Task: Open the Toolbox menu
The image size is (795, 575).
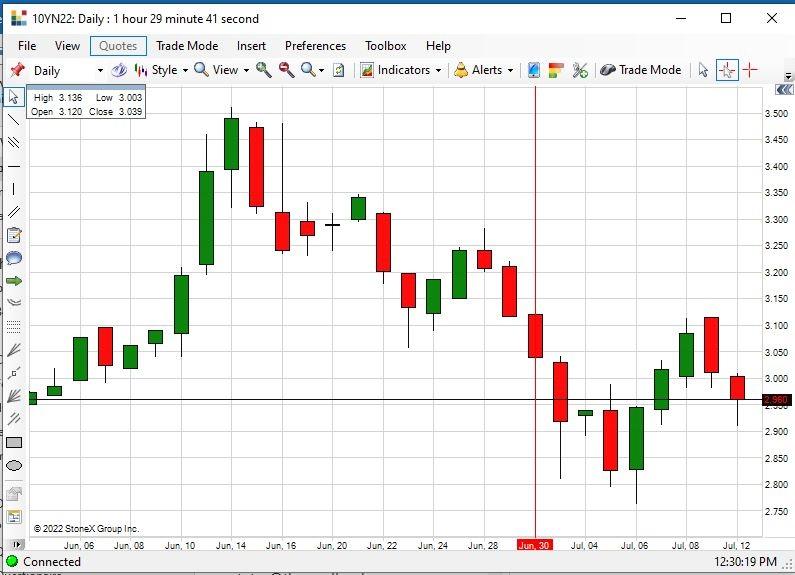Action: coord(385,46)
